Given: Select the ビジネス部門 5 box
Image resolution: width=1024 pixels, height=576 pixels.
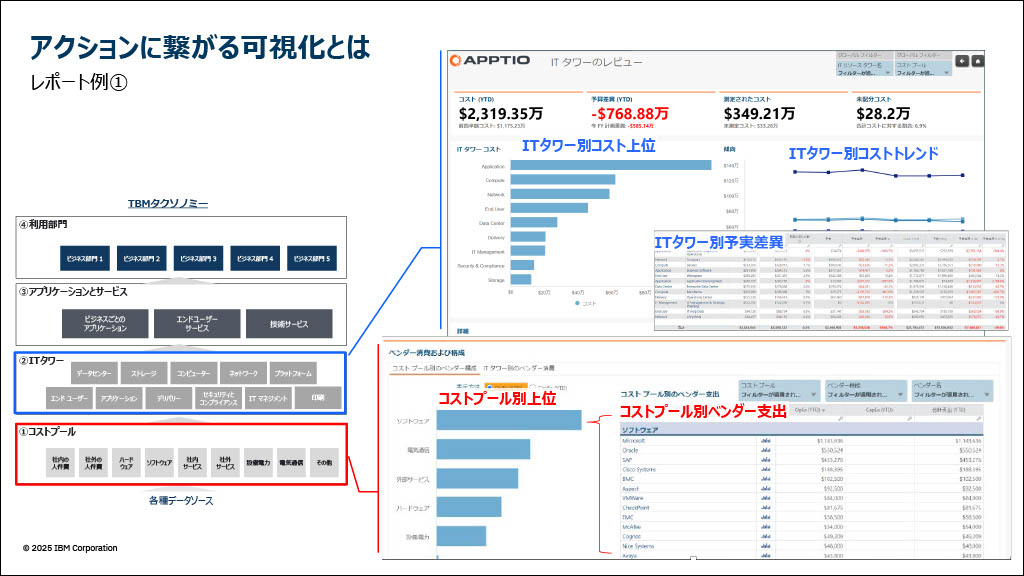Looking at the screenshot, I should coord(312,259).
